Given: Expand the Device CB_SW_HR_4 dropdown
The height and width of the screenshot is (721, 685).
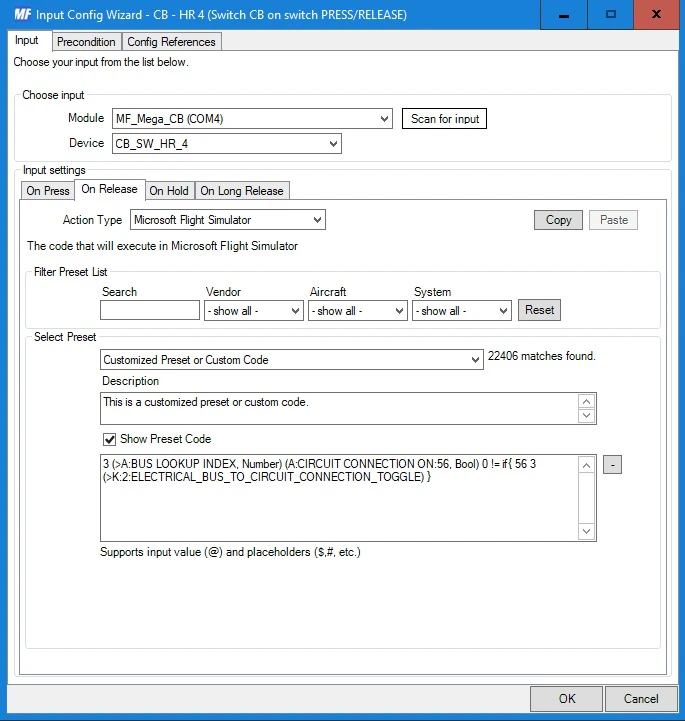Looking at the screenshot, I should (227, 144).
